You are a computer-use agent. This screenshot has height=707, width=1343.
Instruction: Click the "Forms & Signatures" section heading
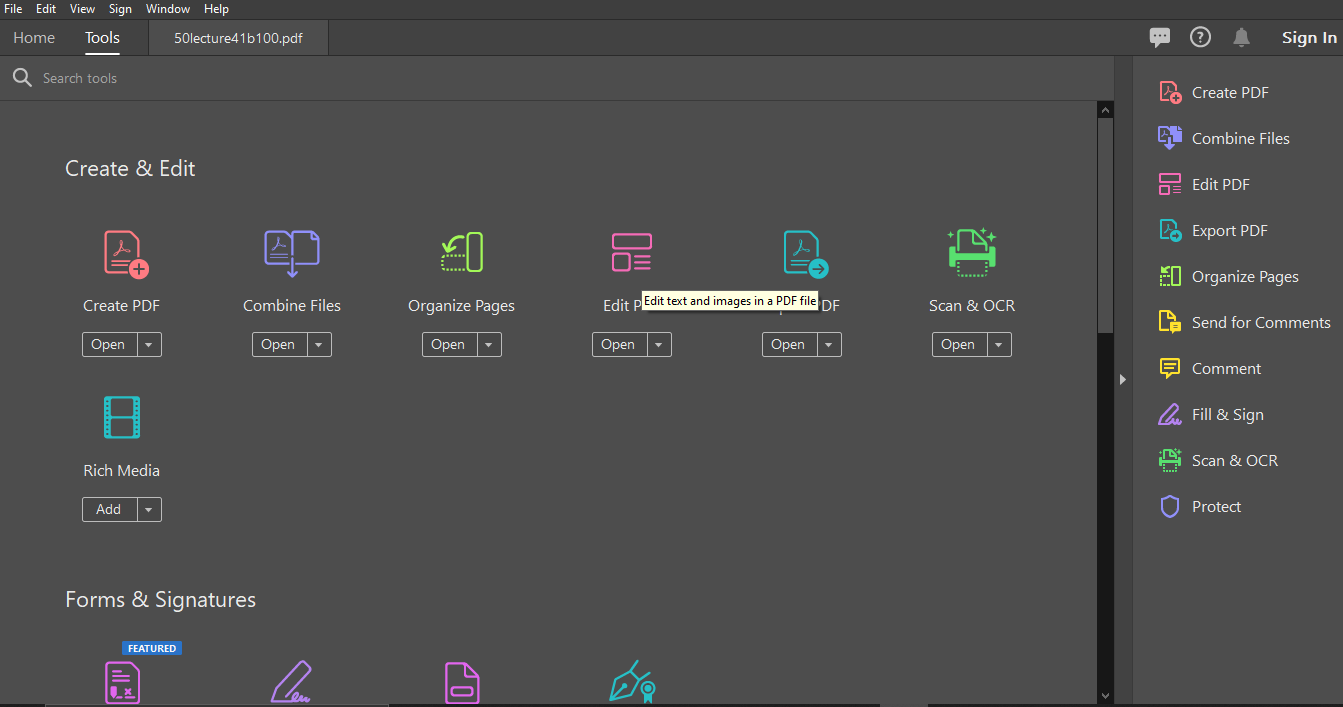pyautogui.click(x=160, y=599)
